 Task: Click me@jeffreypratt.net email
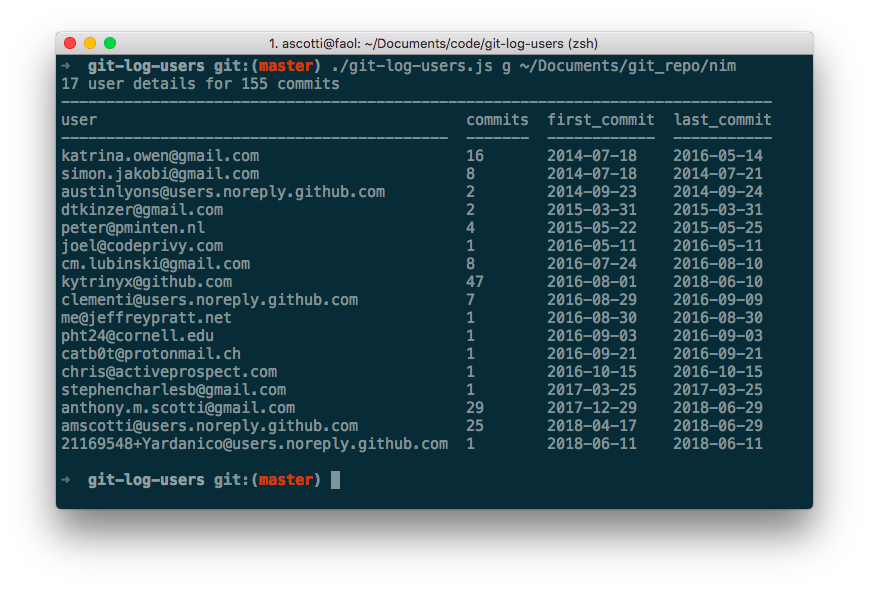point(146,318)
